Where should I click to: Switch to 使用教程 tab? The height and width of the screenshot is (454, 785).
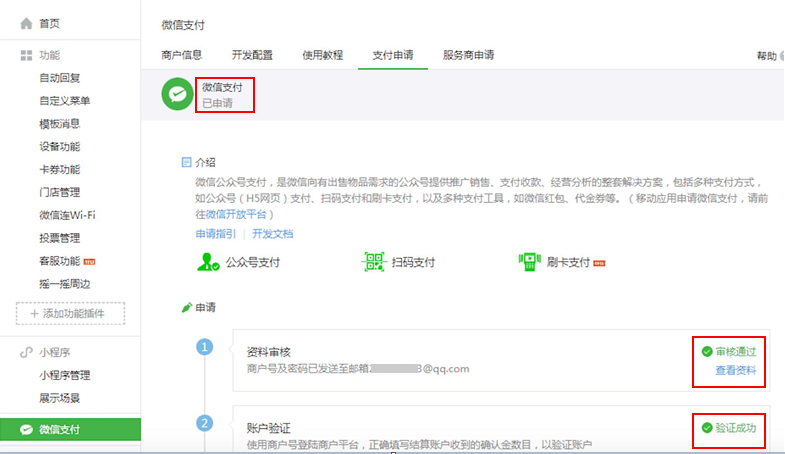[322, 55]
